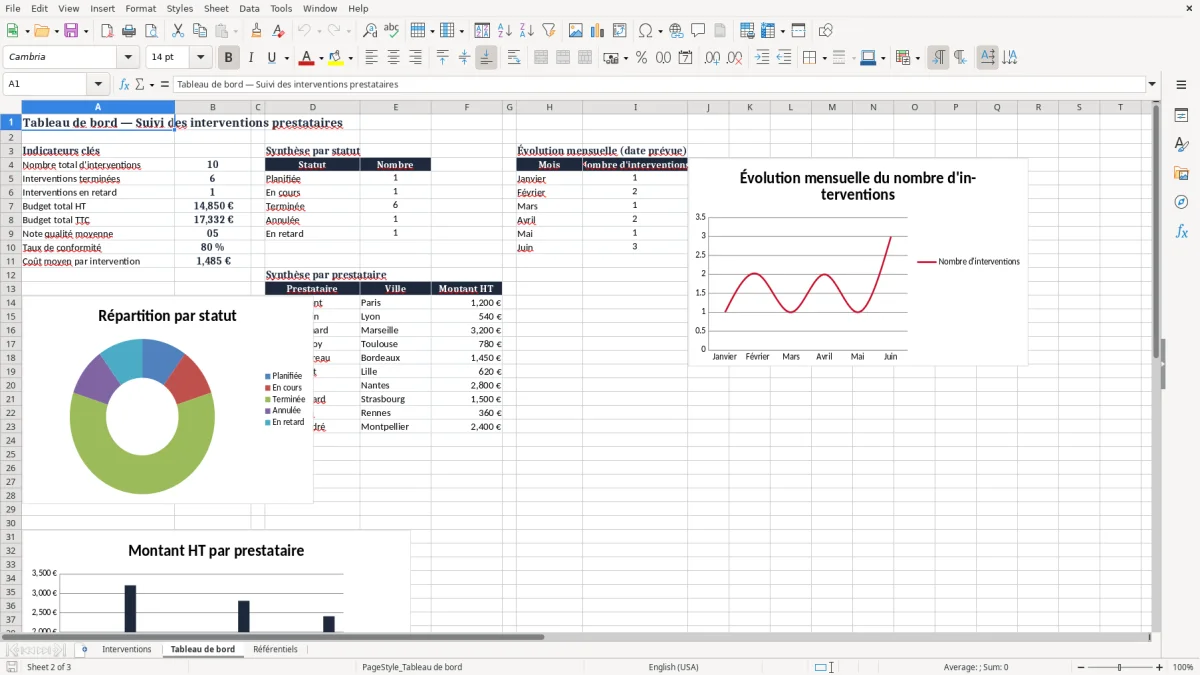Open the Sheet menu
The width and height of the screenshot is (1200, 675).
(x=216, y=8)
